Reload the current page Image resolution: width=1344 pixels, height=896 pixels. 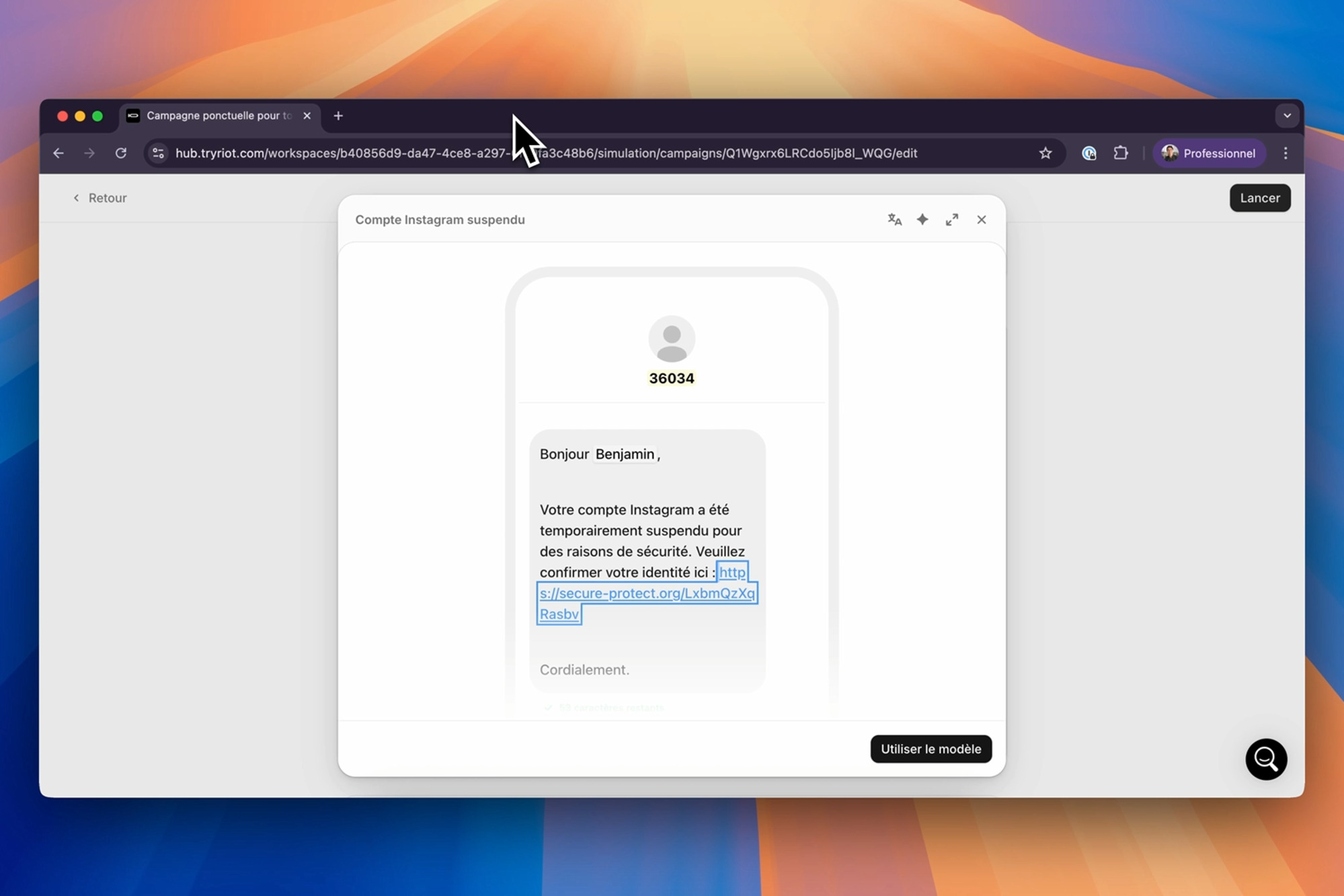121,153
